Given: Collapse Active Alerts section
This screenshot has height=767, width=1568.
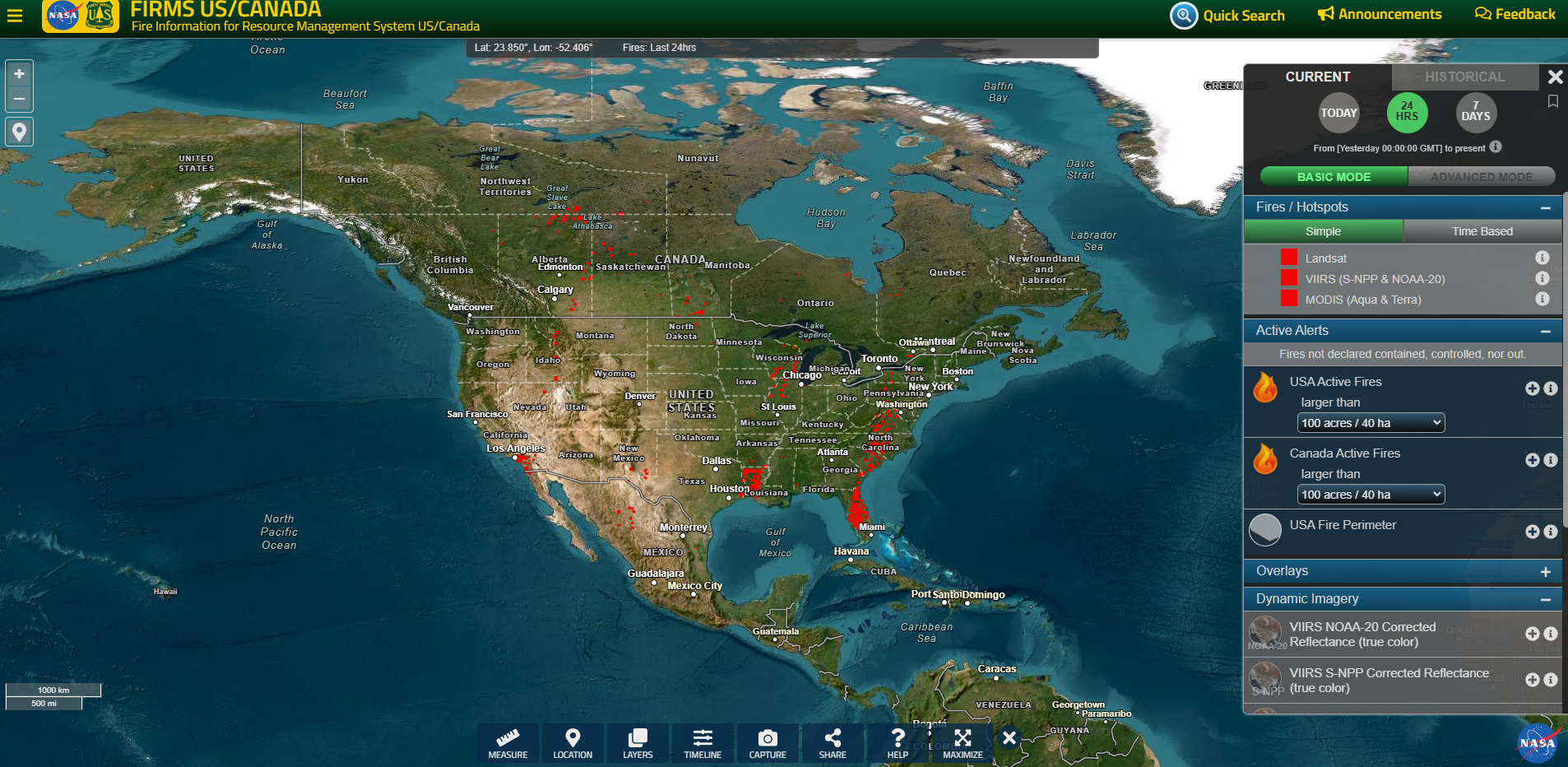Looking at the screenshot, I should click(x=1545, y=331).
